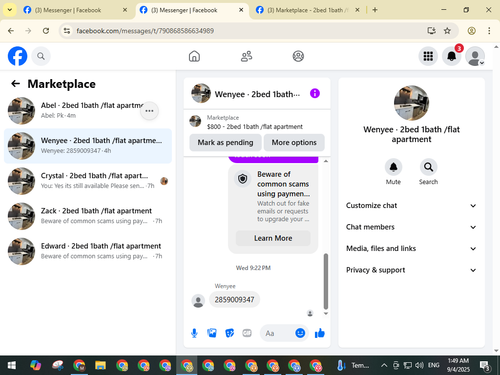This screenshot has width=500, height=375.
Task: Choose a sticker from the sticker icon
Action: point(229,333)
